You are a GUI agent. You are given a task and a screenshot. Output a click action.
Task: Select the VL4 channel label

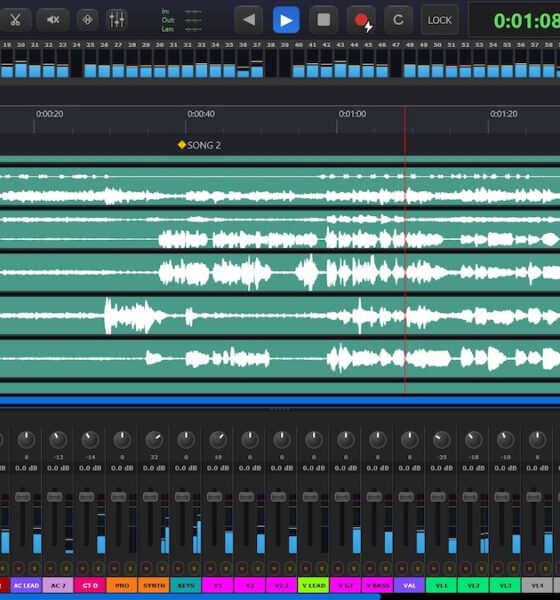[537, 585]
